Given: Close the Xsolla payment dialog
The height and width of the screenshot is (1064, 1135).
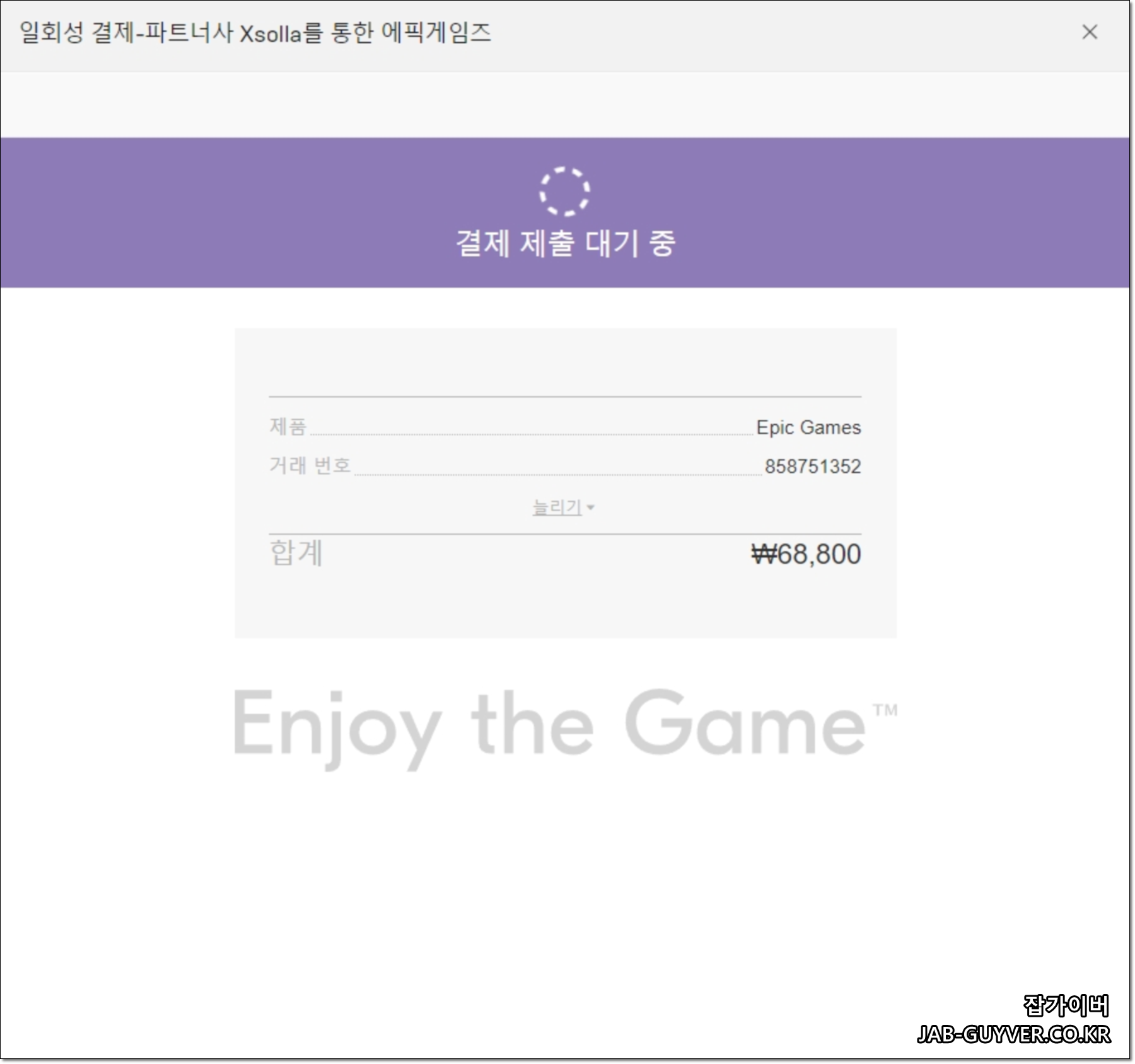Looking at the screenshot, I should click(1090, 32).
